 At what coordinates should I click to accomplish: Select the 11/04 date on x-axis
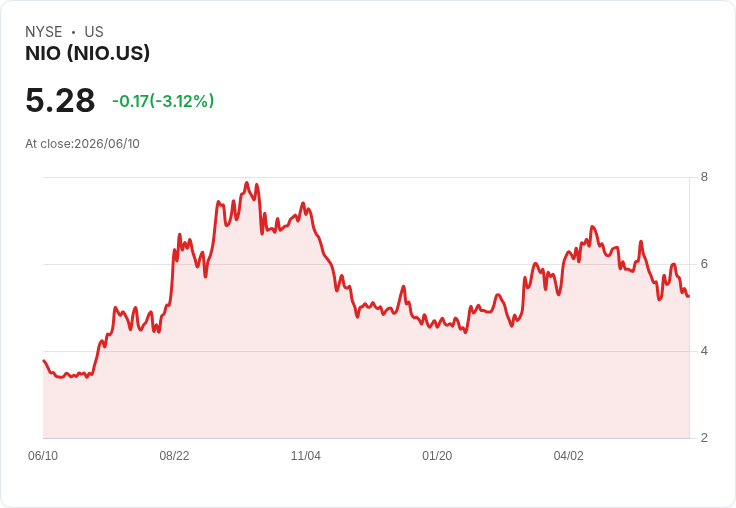click(x=306, y=455)
